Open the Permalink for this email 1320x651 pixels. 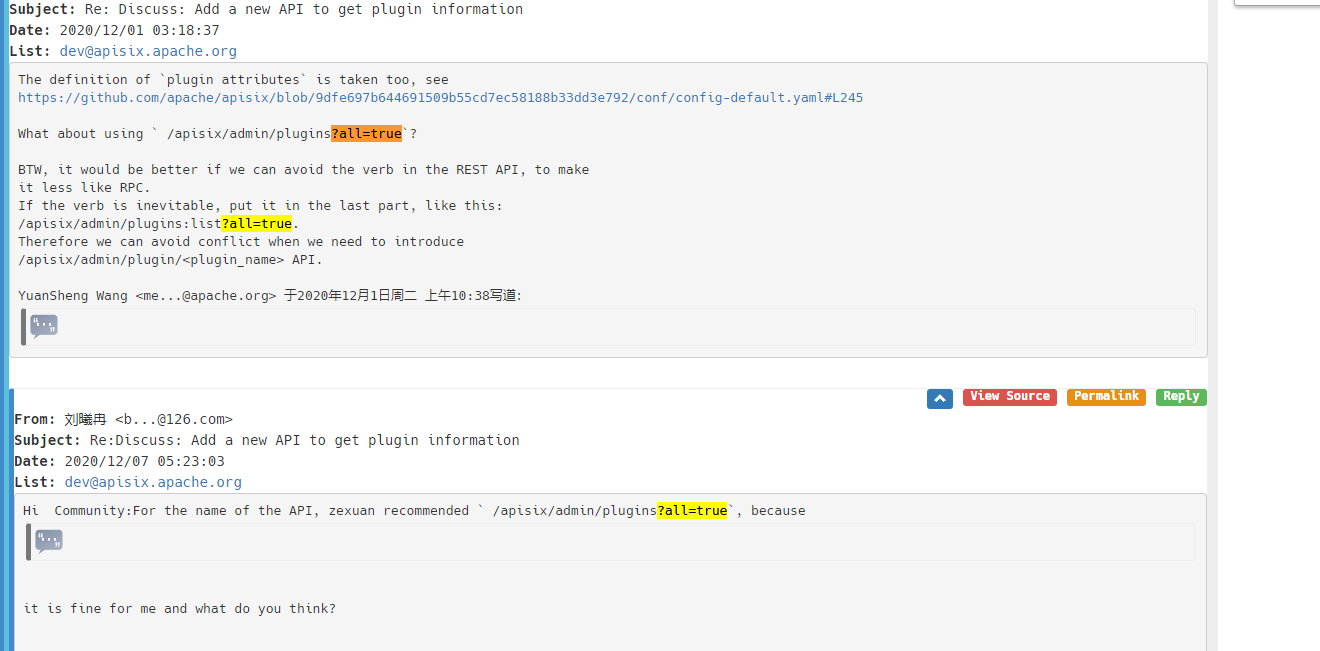(x=1106, y=397)
